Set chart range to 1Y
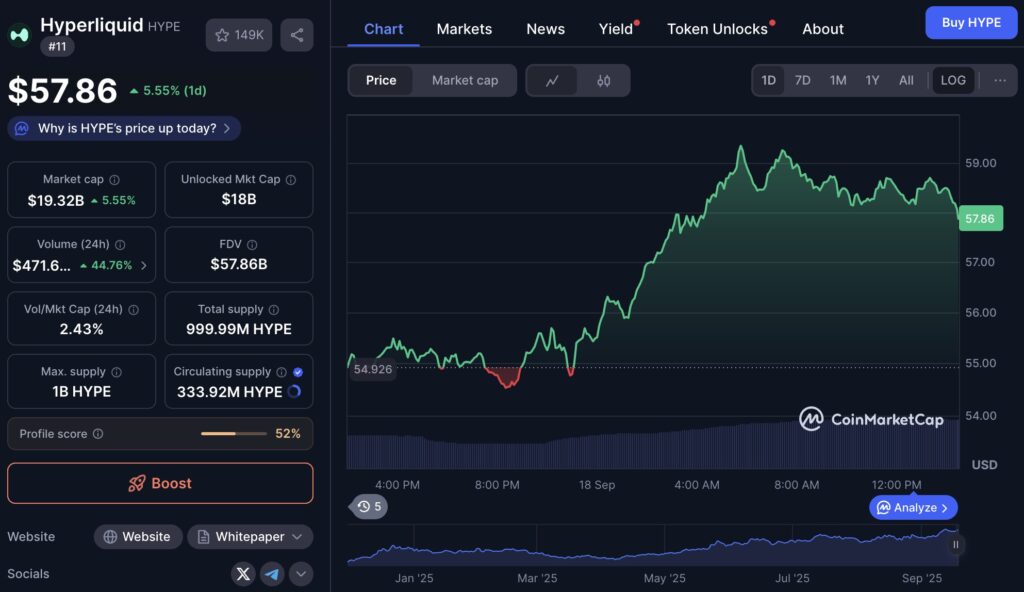The height and width of the screenshot is (592, 1024). click(x=872, y=80)
